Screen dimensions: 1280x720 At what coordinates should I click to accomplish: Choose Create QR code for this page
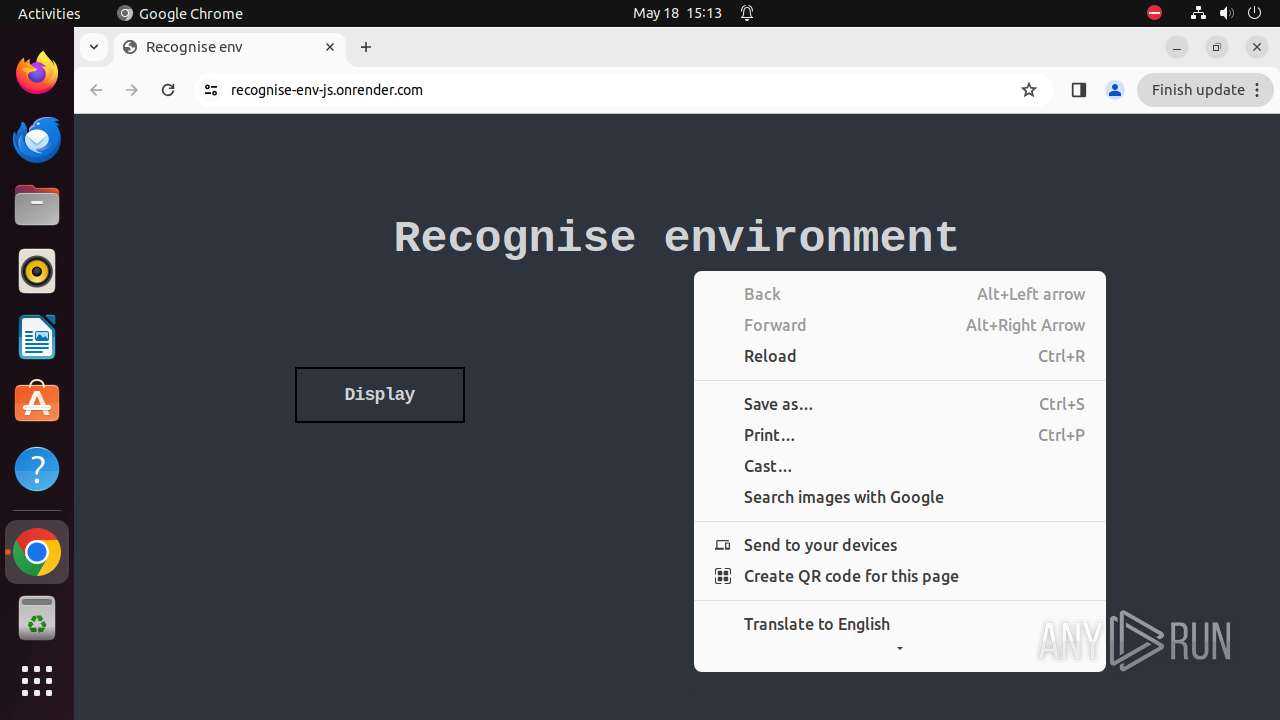tap(900, 576)
